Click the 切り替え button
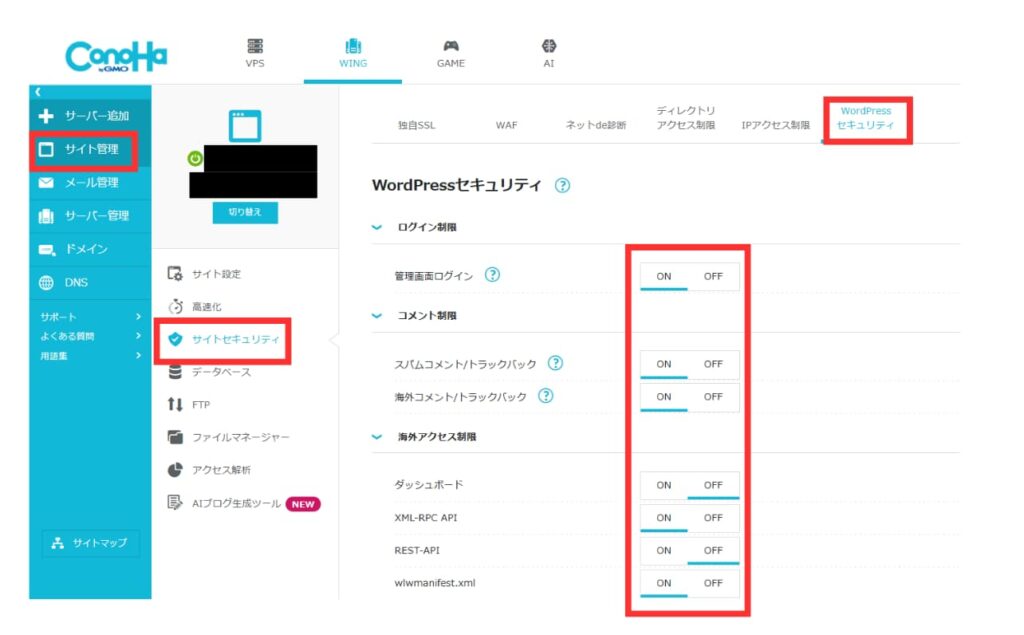1024x635 pixels. tap(245, 212)
